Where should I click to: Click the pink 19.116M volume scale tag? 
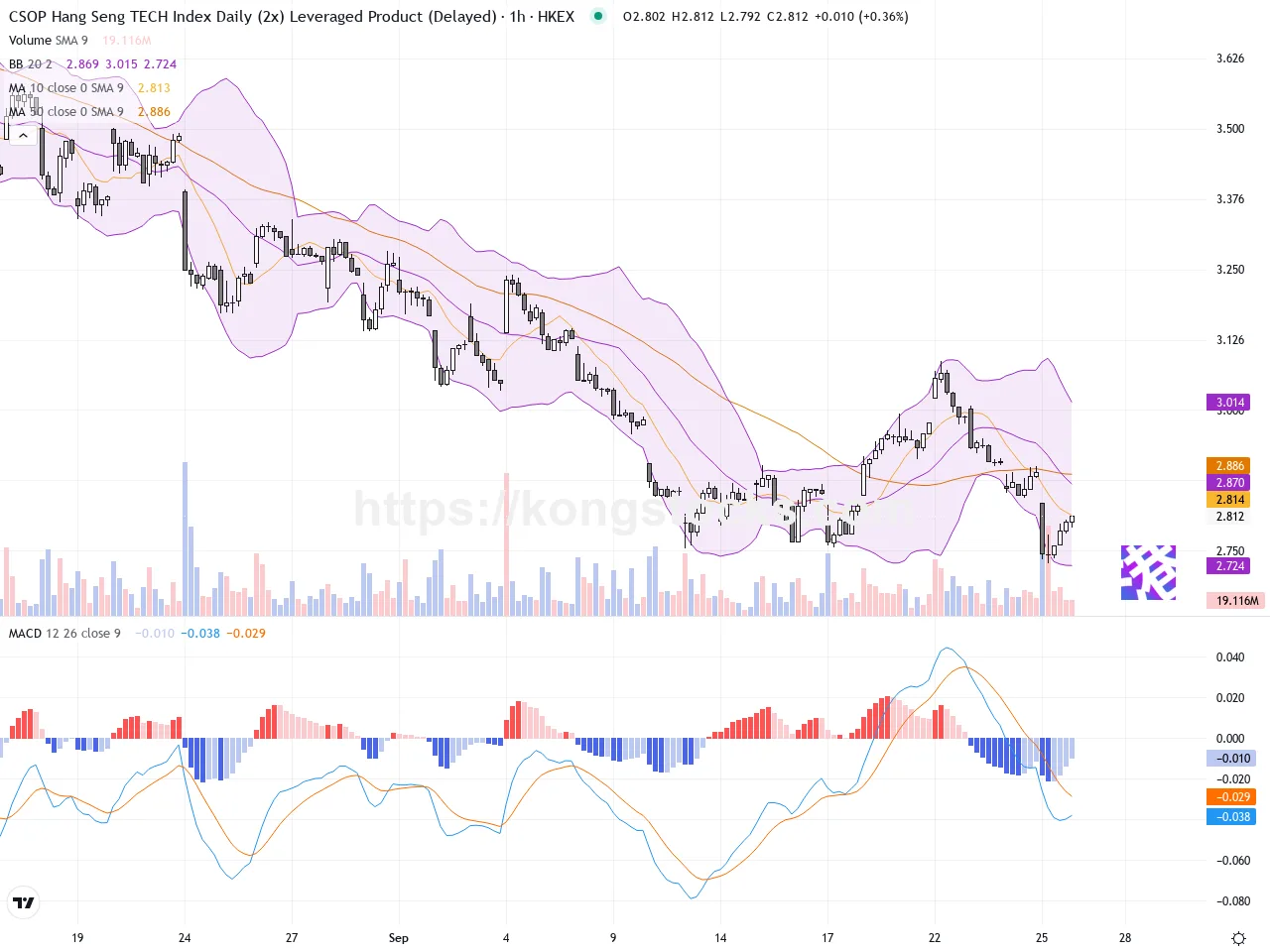pos(1236,601)
